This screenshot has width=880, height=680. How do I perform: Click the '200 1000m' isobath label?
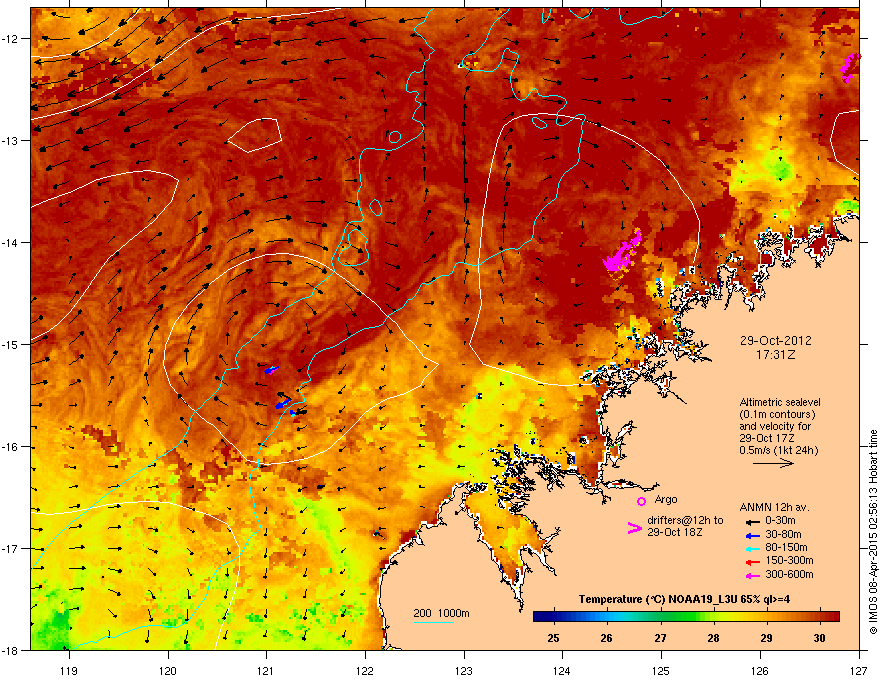click(442, 613)
